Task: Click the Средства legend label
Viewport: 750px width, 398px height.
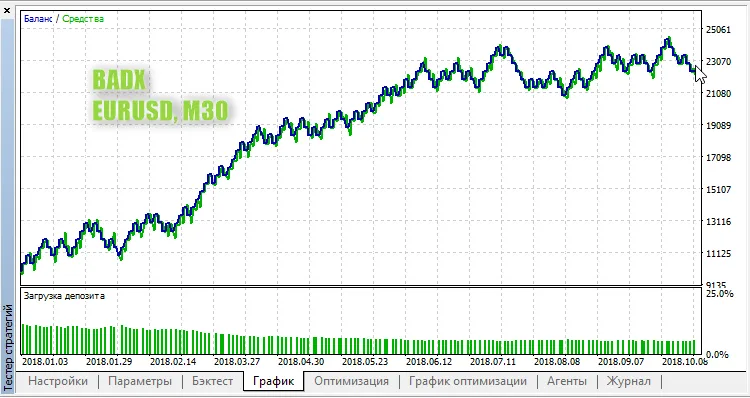Action: point(83,19)
